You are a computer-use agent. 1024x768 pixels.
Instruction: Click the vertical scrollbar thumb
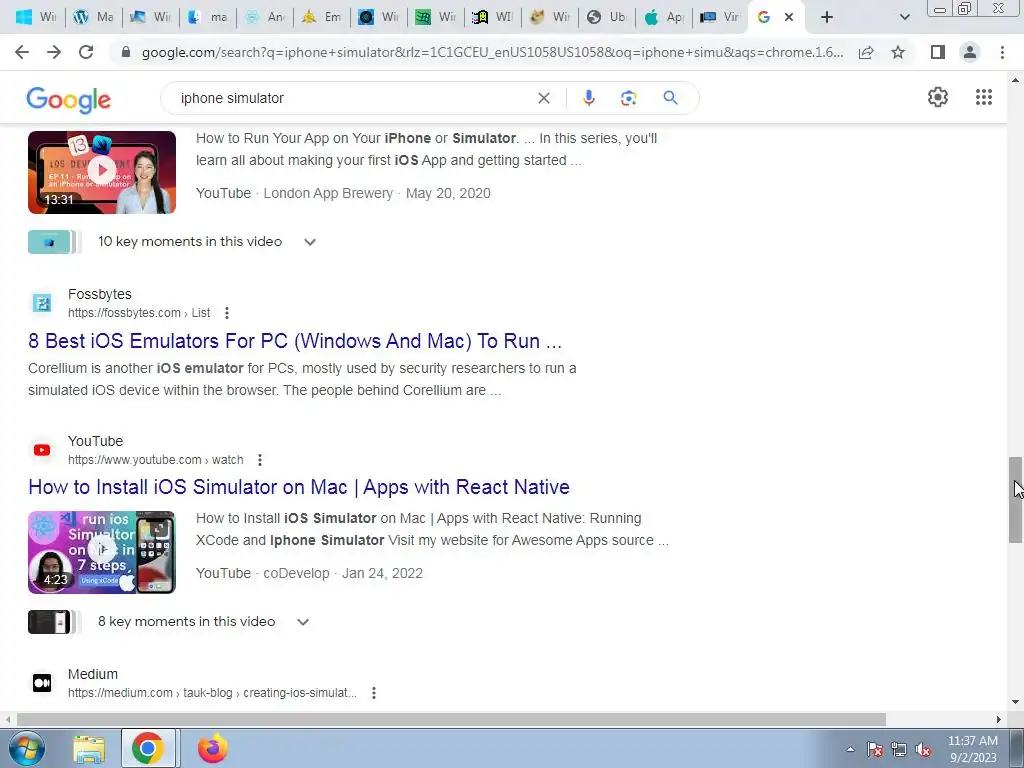tap(1015, 500)
